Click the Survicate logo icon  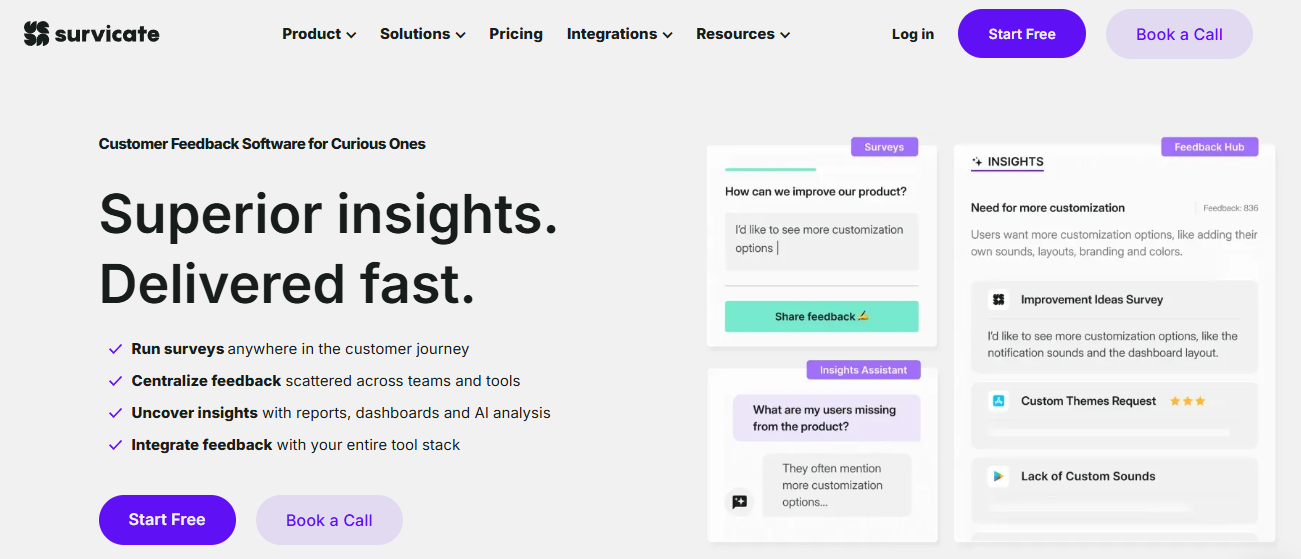click(x=36, y=34)
